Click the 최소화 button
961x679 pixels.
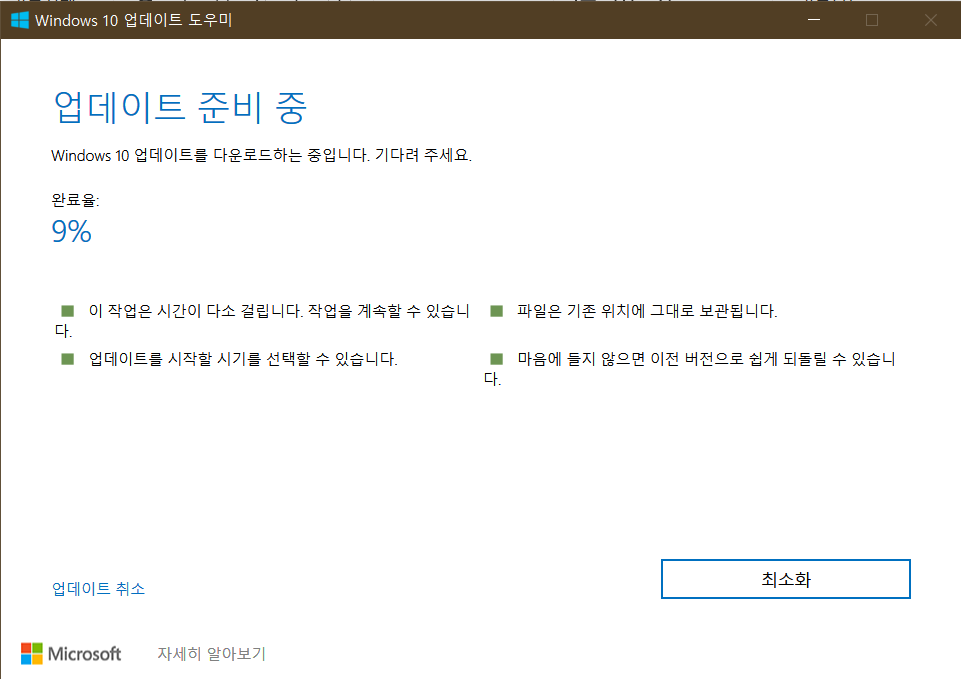click(786, 579)
